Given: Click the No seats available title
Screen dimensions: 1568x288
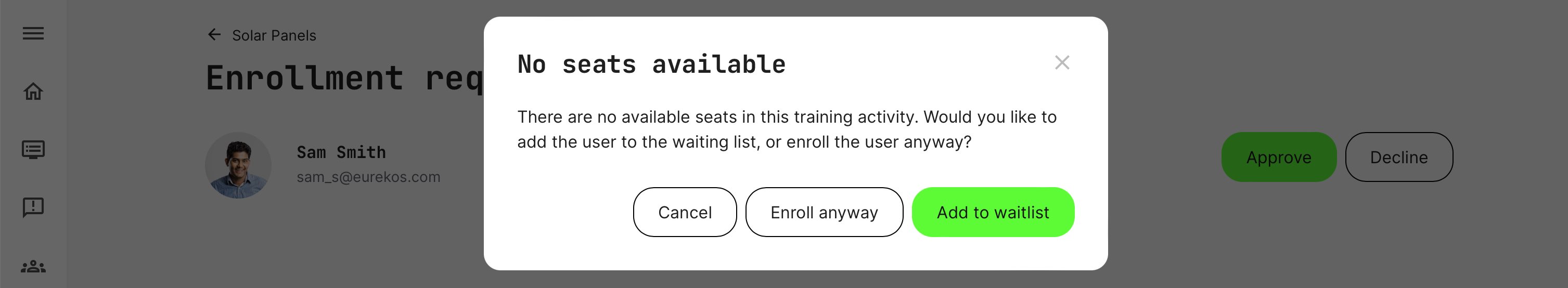Looking at the screenshot, I should pos(651,64).
